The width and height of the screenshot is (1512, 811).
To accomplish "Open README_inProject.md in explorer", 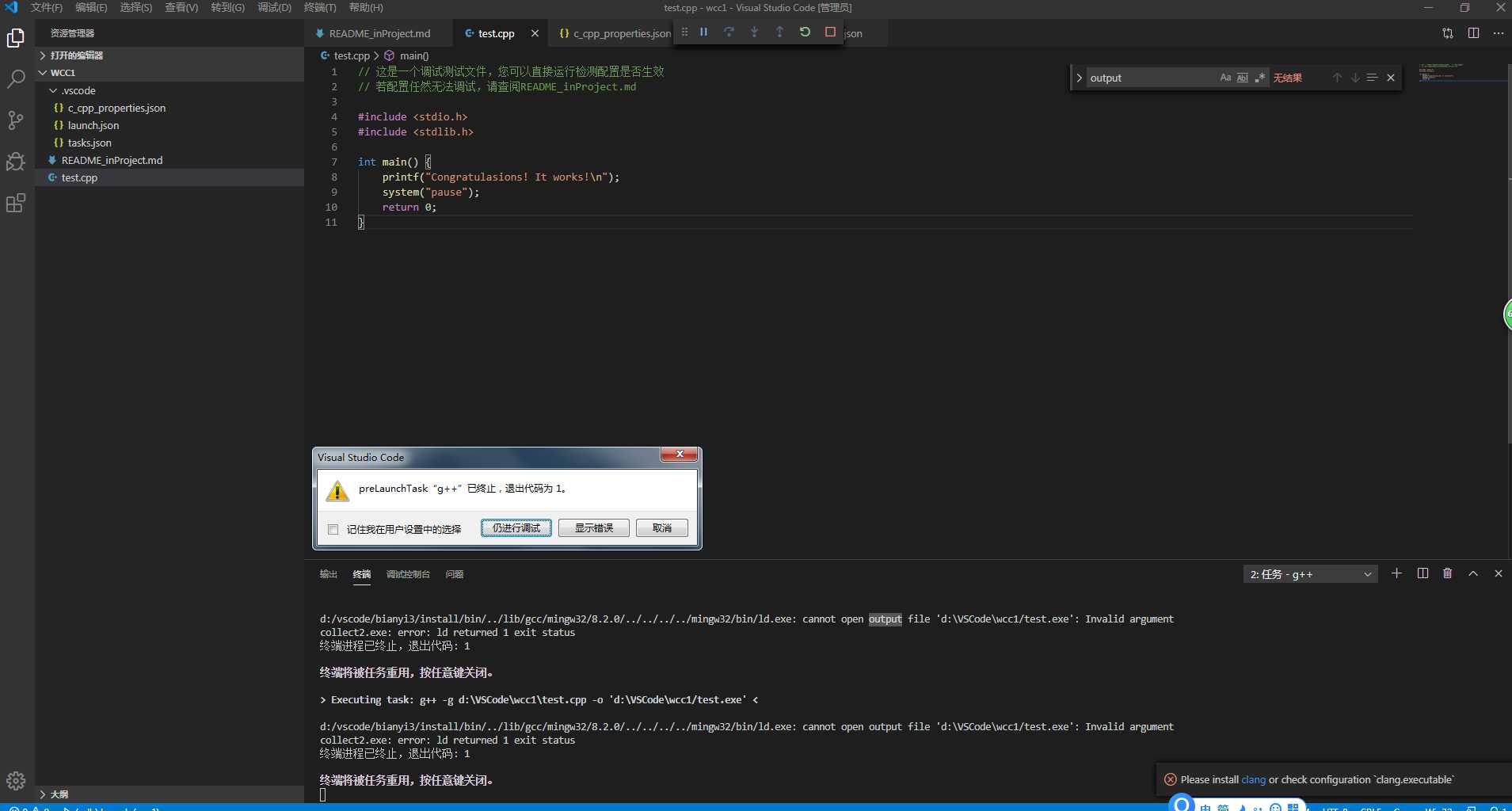I will (169, 160).
